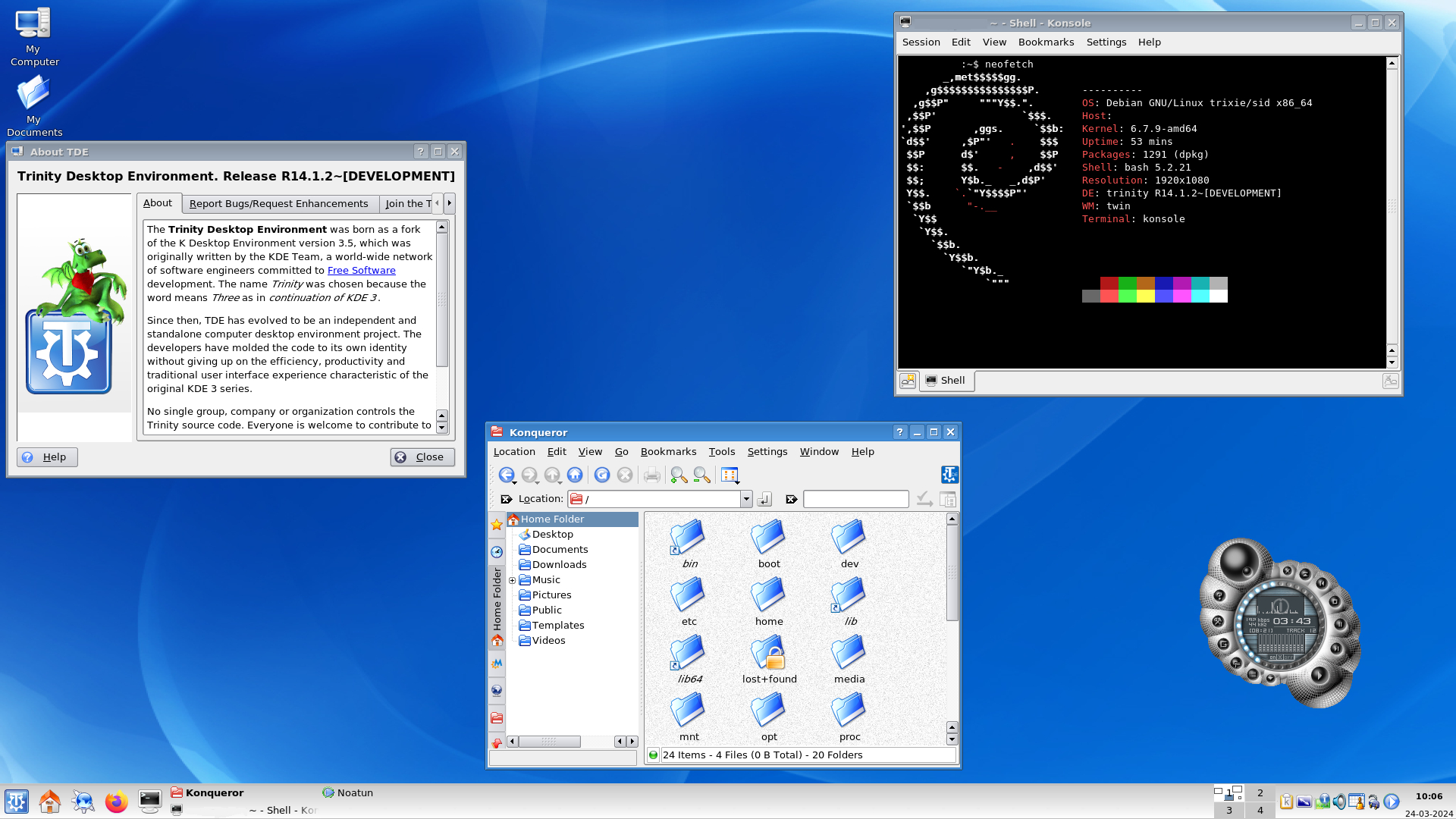Go back in Konqueror toolbar
The height and width of the screenshot is (819, 1456).
click(506, 475)
